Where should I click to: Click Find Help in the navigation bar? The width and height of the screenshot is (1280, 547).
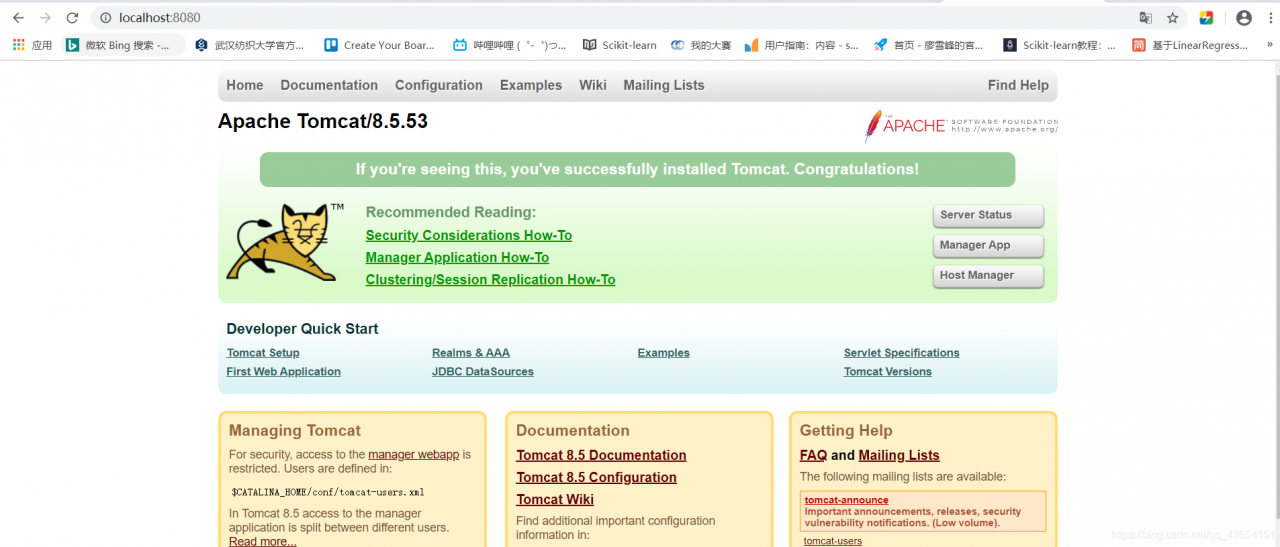point(1018,85)
